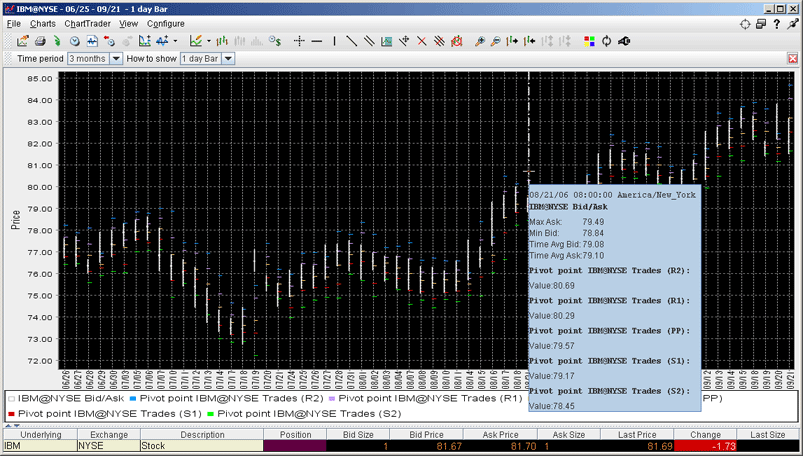The width and height of the screenshot is (803, 456).
Task: Click the '1 day Bar' combo box field
Action: click(x=201, y=58)
